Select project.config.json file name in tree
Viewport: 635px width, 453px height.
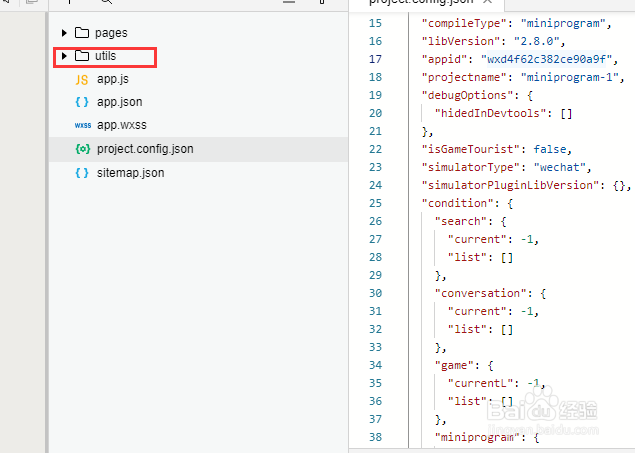(x=145, y=149)
